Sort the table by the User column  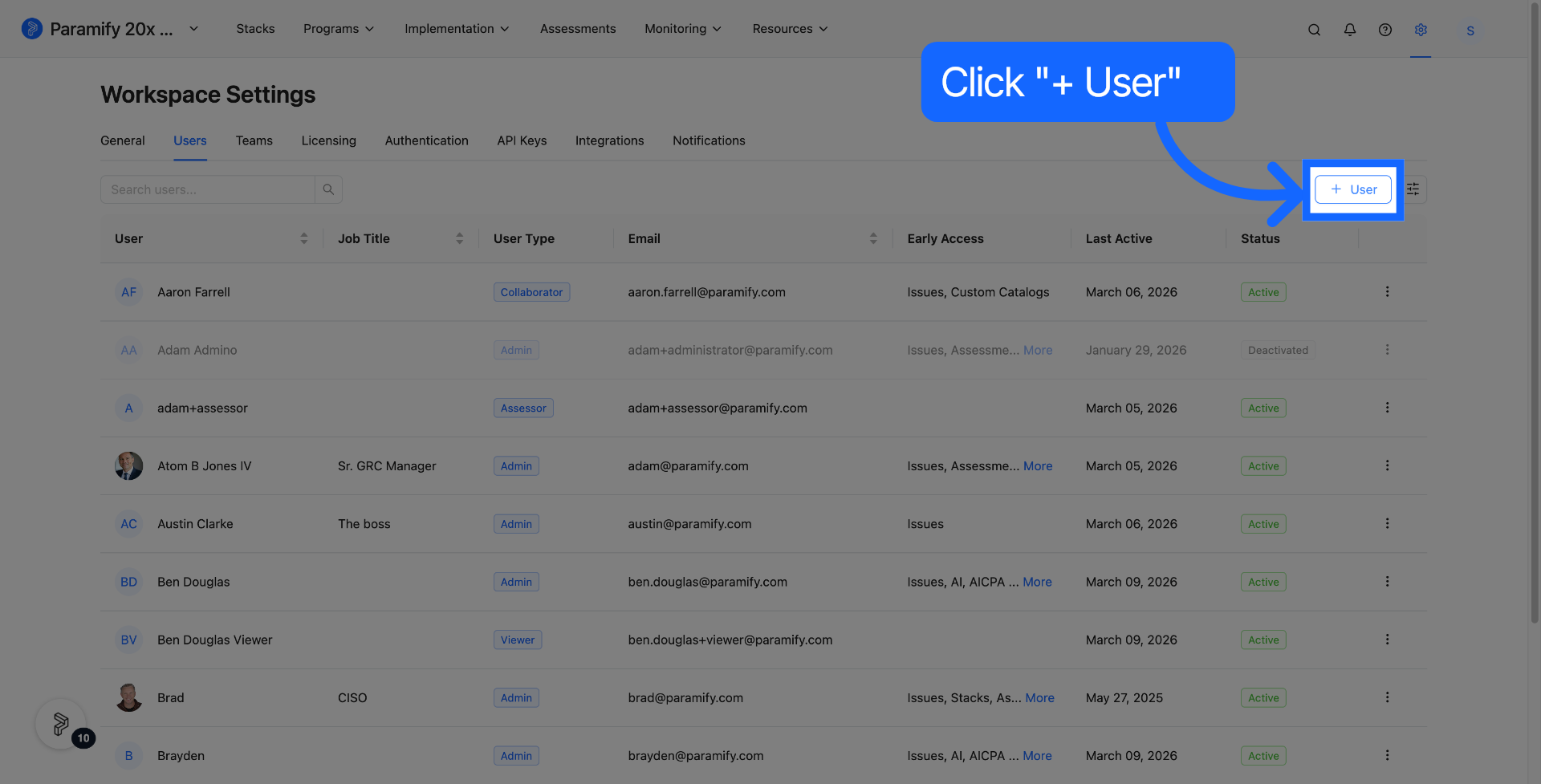304,238
